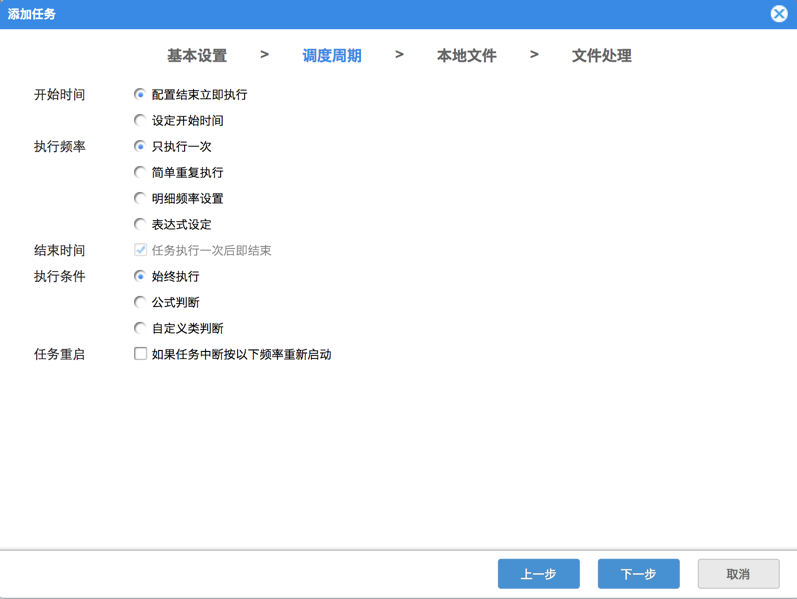Select 公式判断 execution condition
797x599 pixels.
(x=140, y=302)
